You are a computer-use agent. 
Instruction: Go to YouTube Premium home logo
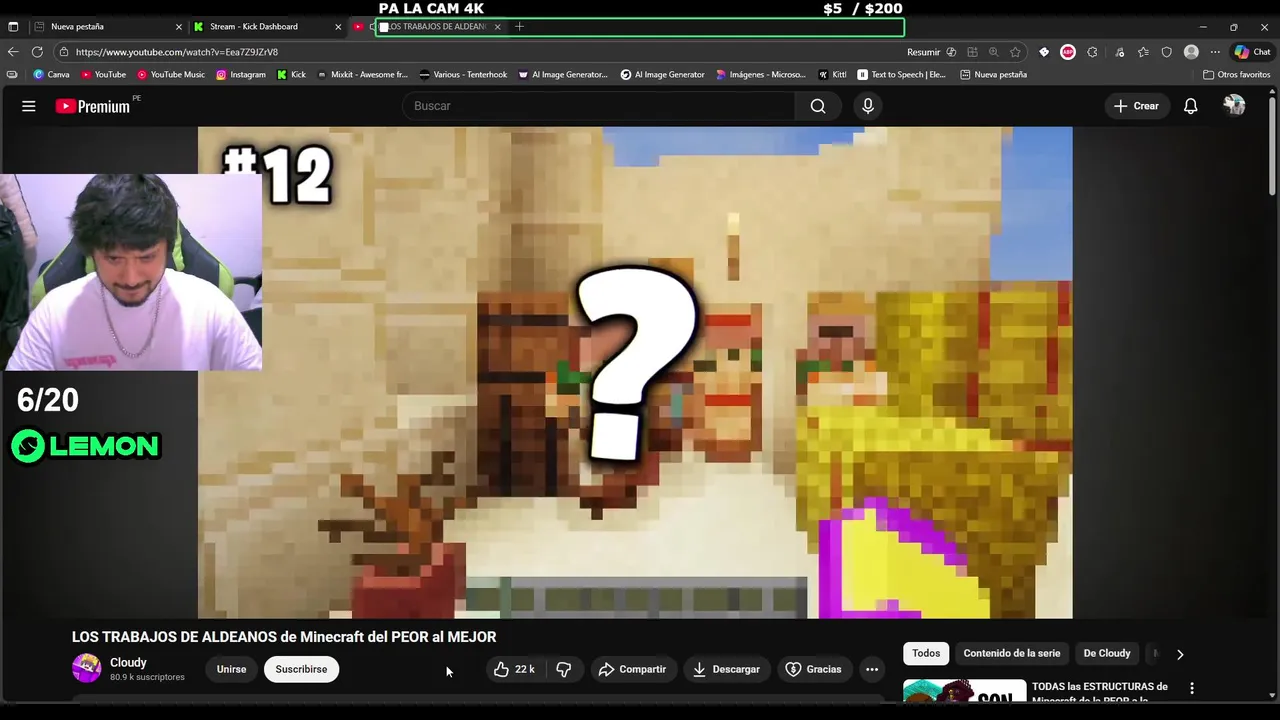pos(93,106)
